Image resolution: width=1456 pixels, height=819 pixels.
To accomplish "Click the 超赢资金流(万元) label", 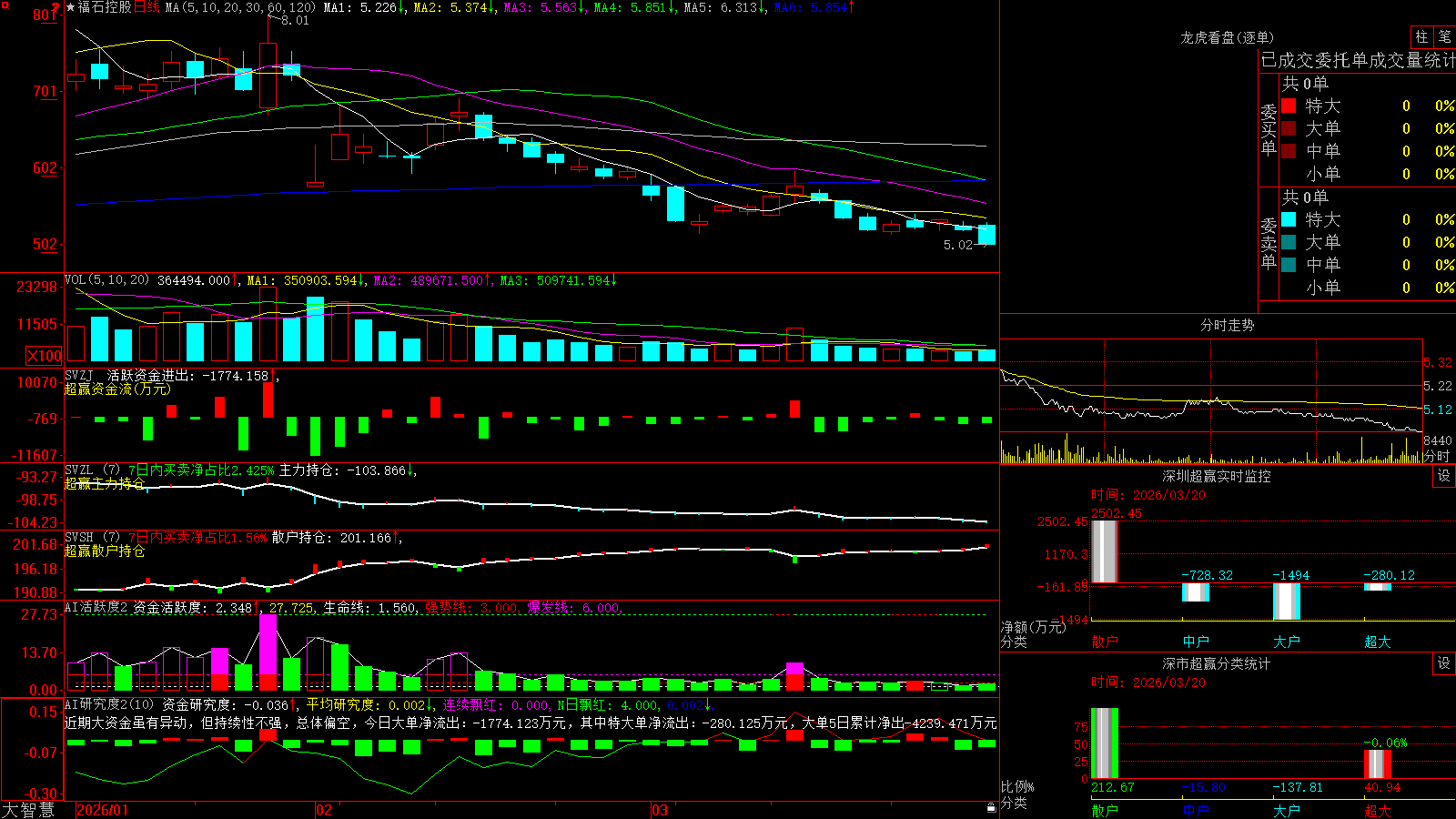I will pyautogui.click(x=117, y=389).
